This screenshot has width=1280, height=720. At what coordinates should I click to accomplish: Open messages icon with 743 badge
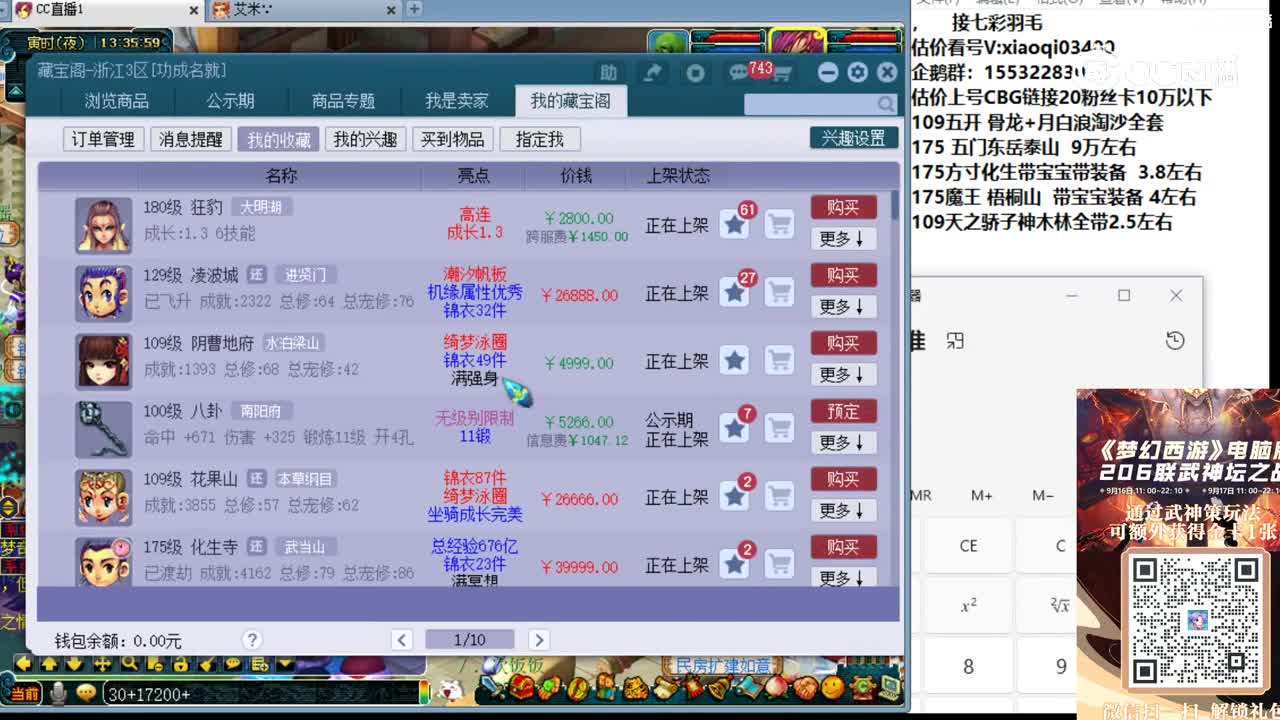[x=741, y=73]
